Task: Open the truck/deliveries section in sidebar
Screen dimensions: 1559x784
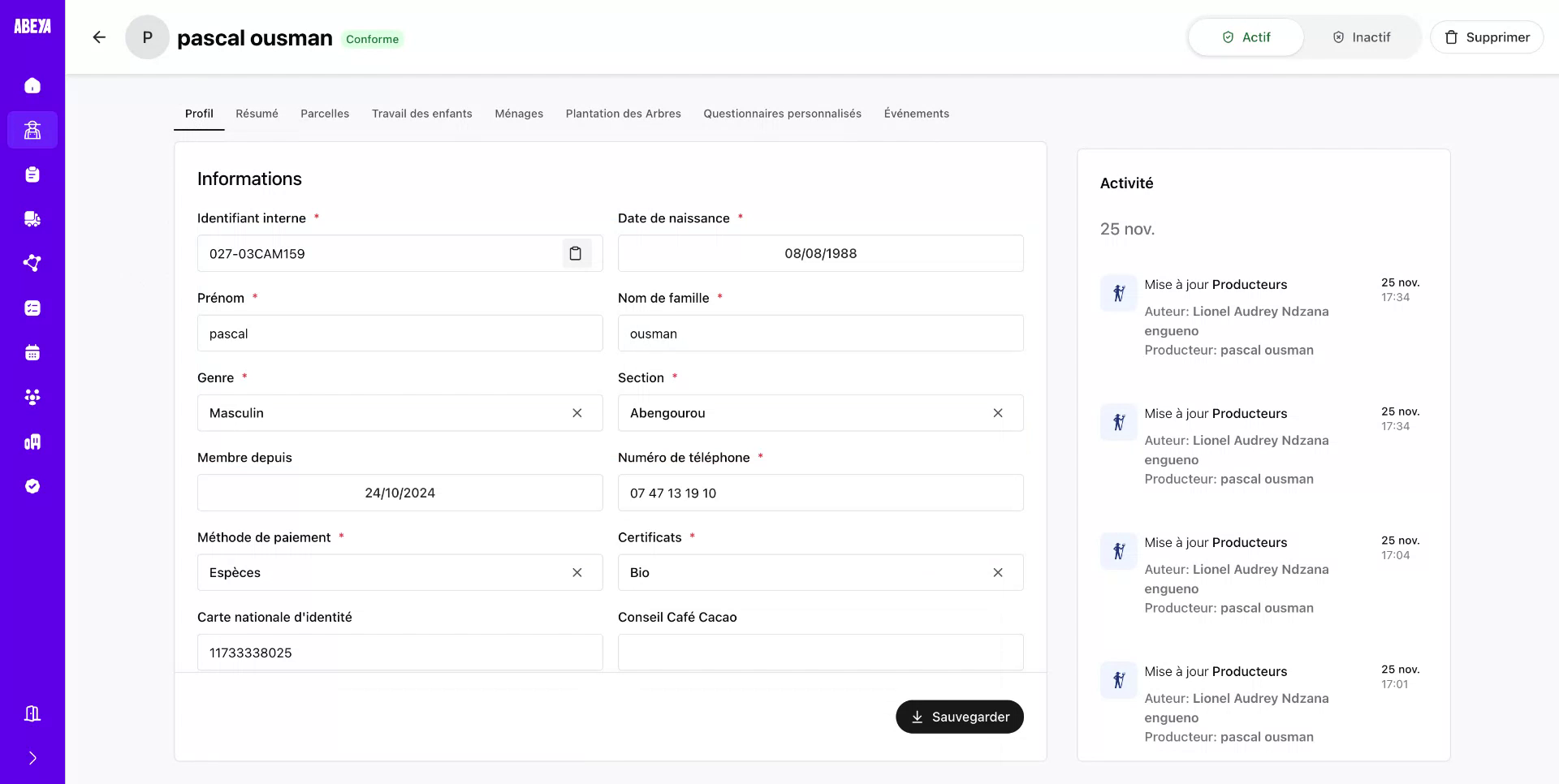Action: click(32, 218)
